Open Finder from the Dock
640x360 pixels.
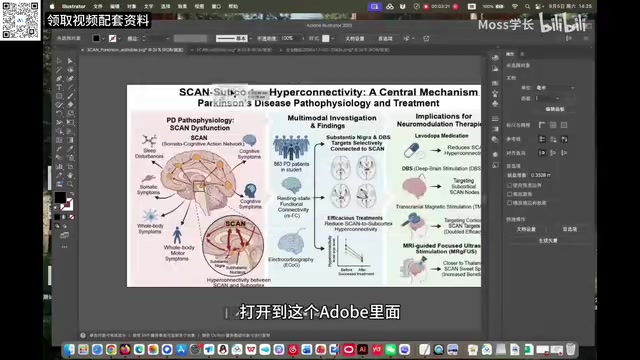(69, 349)
